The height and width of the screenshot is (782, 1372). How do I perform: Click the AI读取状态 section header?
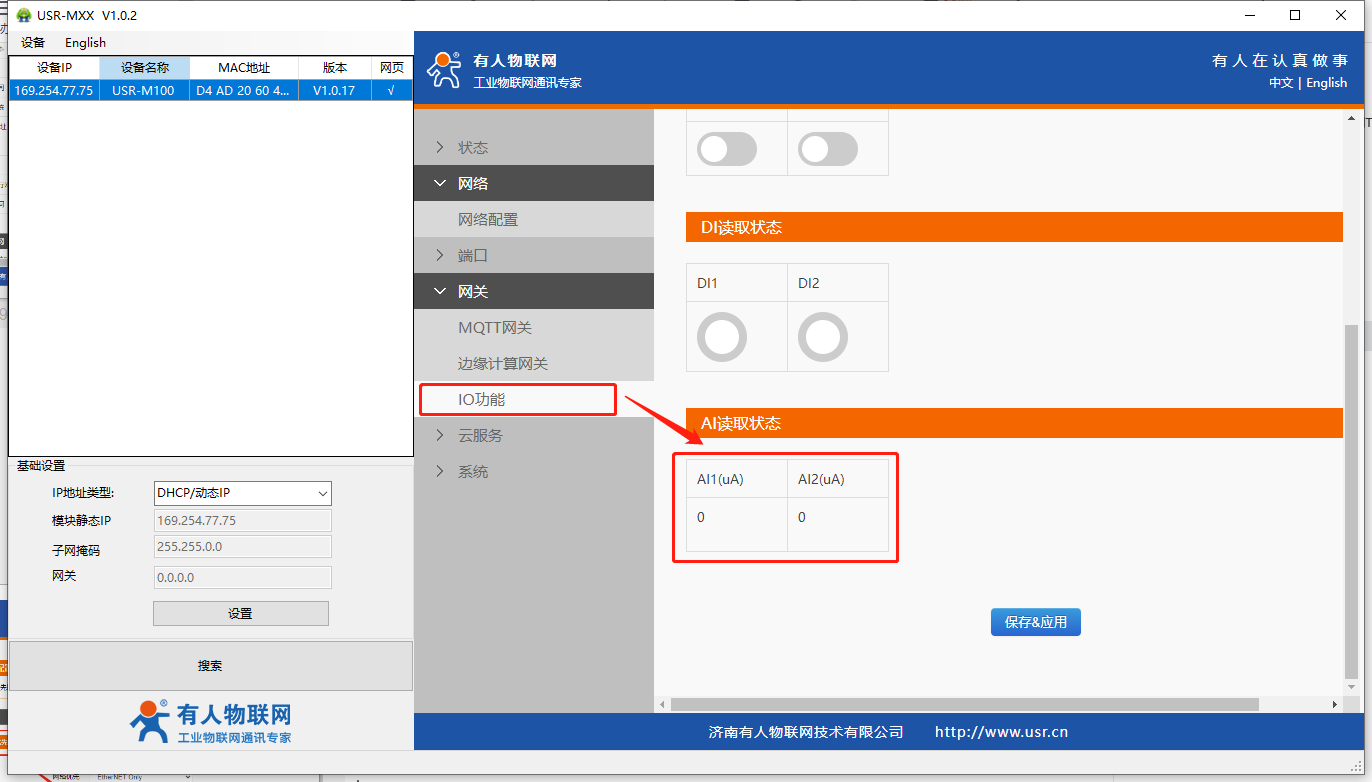click(1014, 423)
